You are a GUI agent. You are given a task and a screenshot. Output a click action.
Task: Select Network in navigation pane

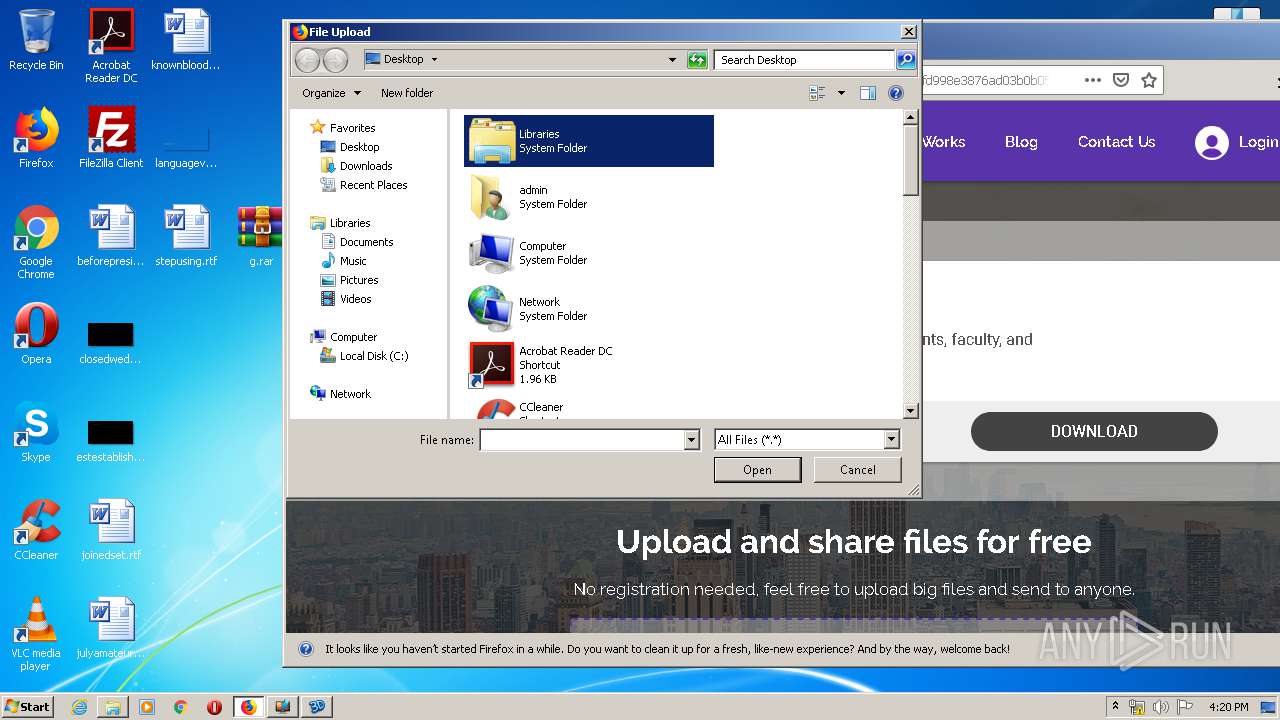pyautogui.click(x=341, y=394)
